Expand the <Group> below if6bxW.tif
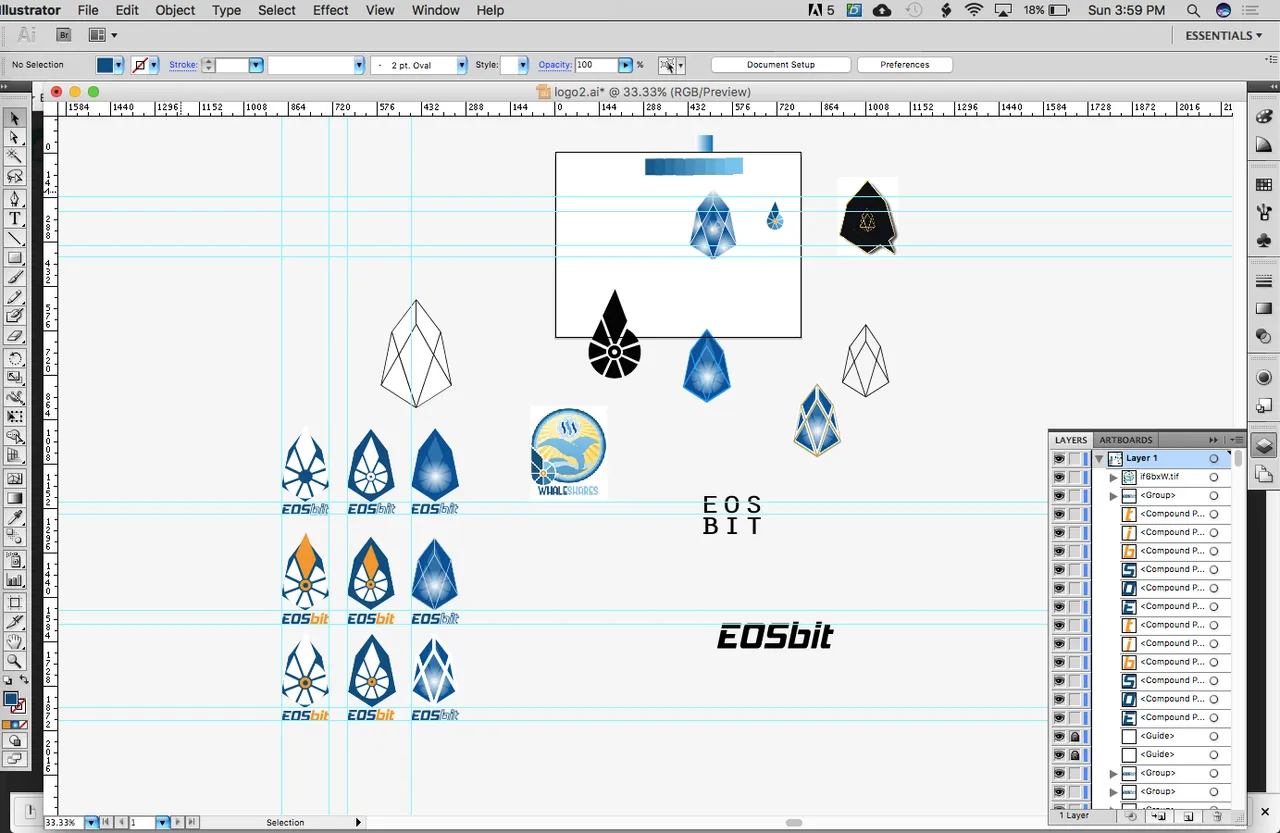1280x833 pixels. [1113, 496]
